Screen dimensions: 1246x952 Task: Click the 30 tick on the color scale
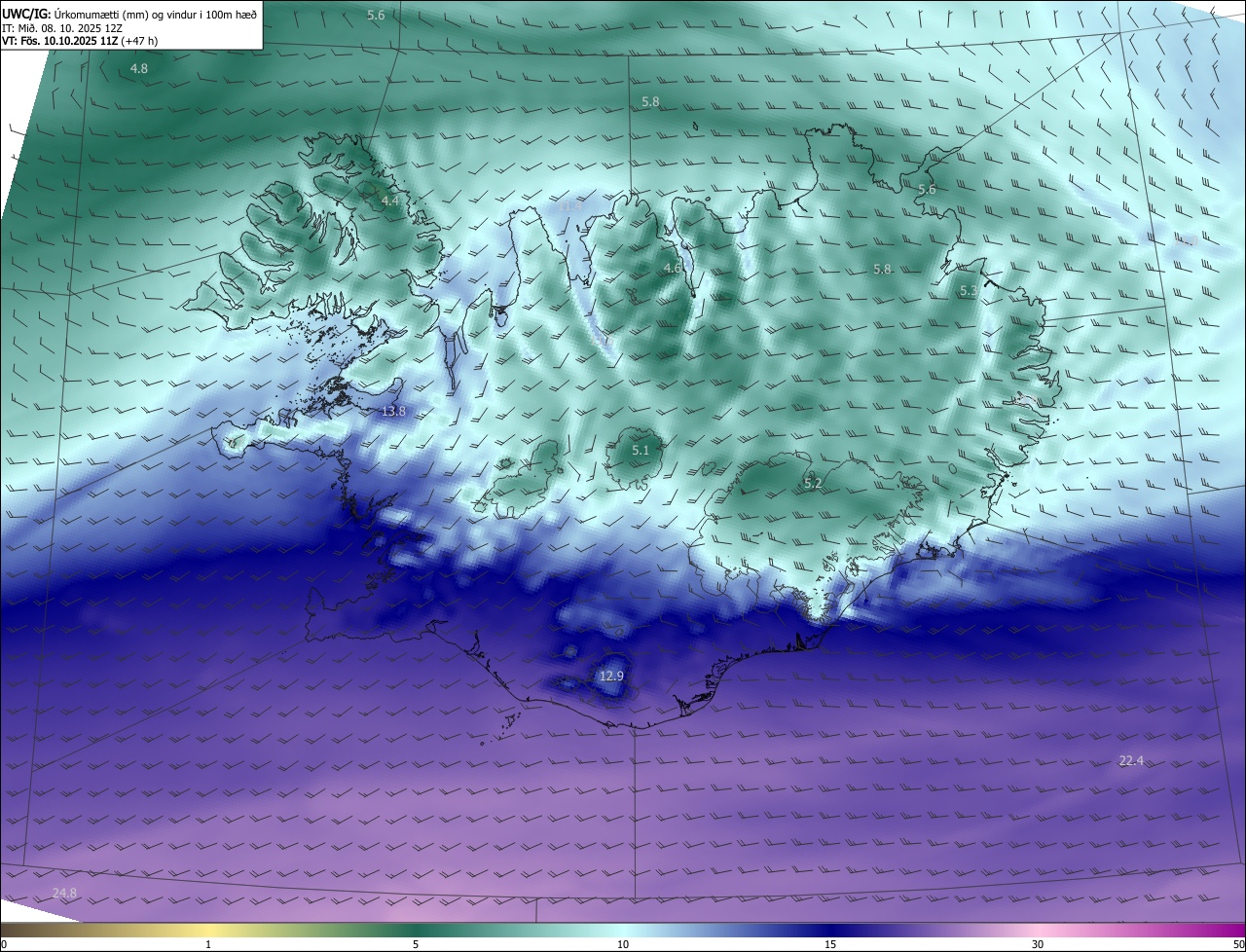pos(1038,945)
